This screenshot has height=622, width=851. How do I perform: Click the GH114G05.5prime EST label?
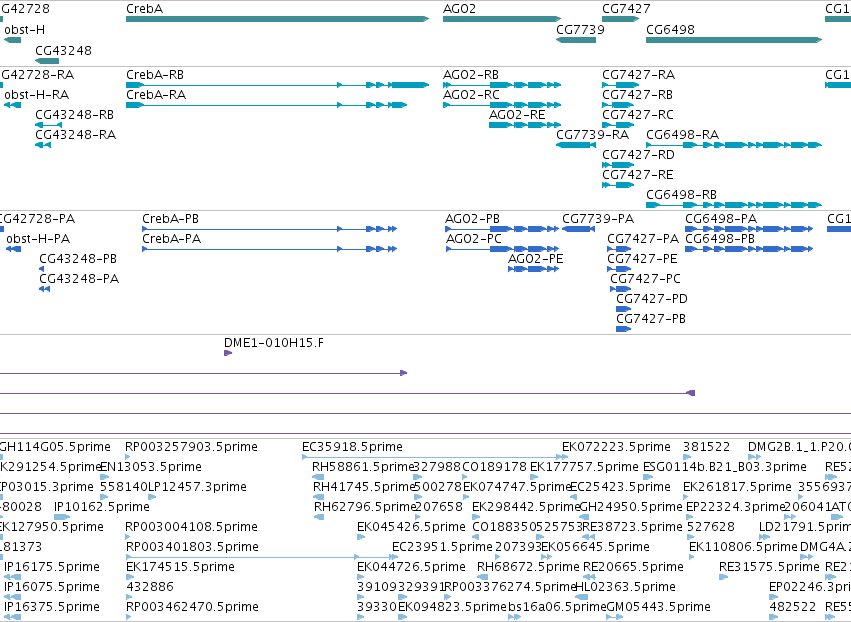click(x=55, y=447)
